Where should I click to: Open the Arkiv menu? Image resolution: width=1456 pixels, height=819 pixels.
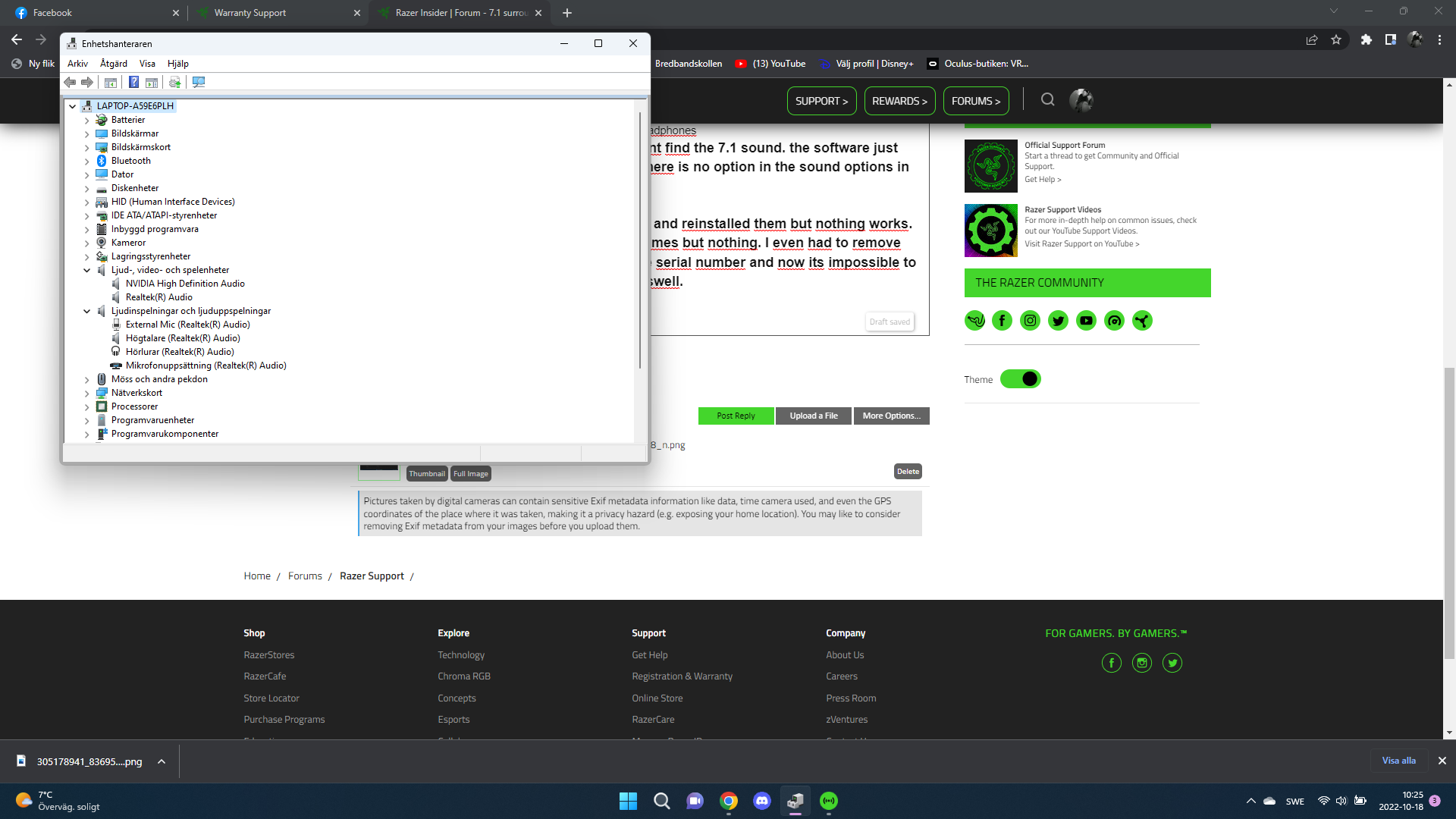77,64
